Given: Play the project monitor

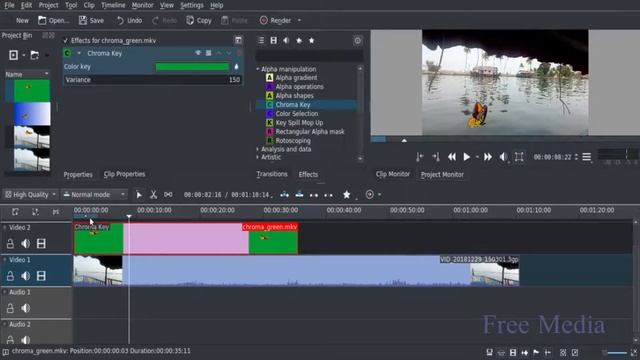Looking at the screenshot, I should 467,157.
